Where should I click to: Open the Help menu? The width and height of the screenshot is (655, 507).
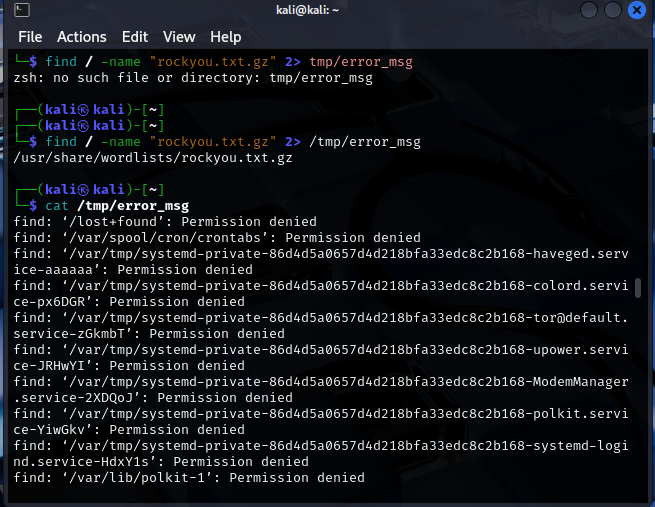226,37
